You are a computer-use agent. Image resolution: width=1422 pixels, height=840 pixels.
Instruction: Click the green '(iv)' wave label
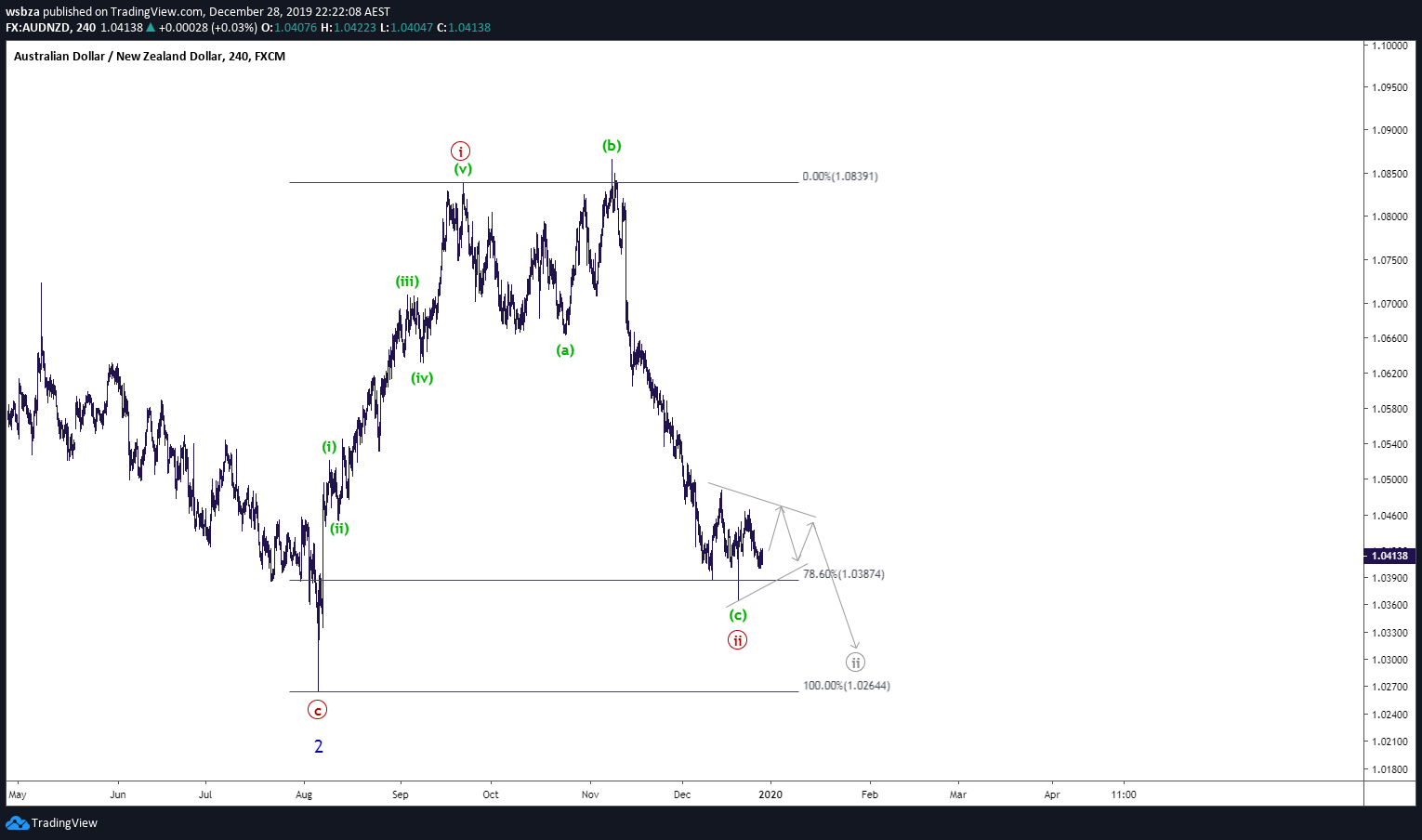[x=423, y=378]
